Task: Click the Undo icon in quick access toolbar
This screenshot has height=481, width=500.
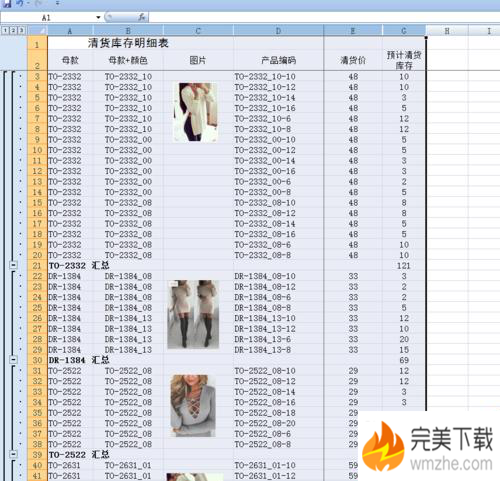Action: click(21, 3)
